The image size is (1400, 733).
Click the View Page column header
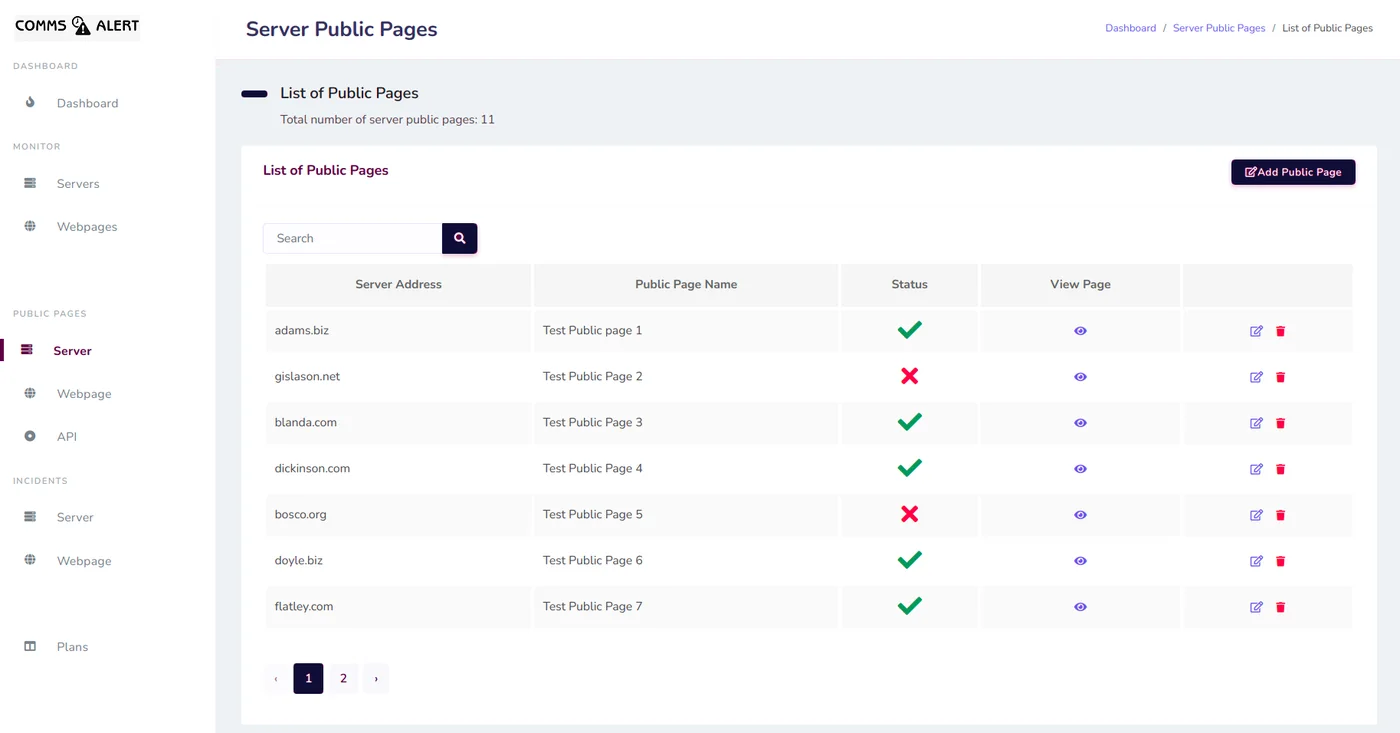point(1080,284)
